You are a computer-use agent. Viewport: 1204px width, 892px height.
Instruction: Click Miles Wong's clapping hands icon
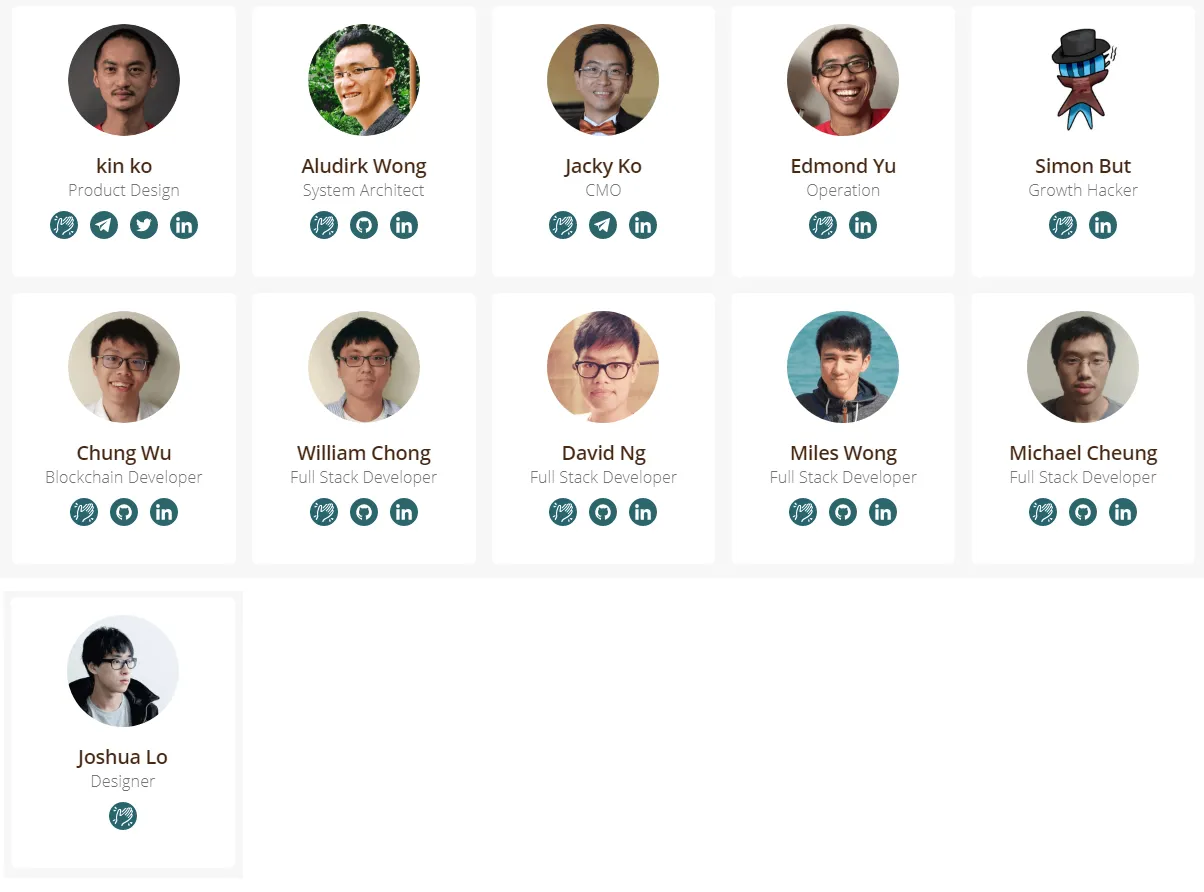coord(803,512)
